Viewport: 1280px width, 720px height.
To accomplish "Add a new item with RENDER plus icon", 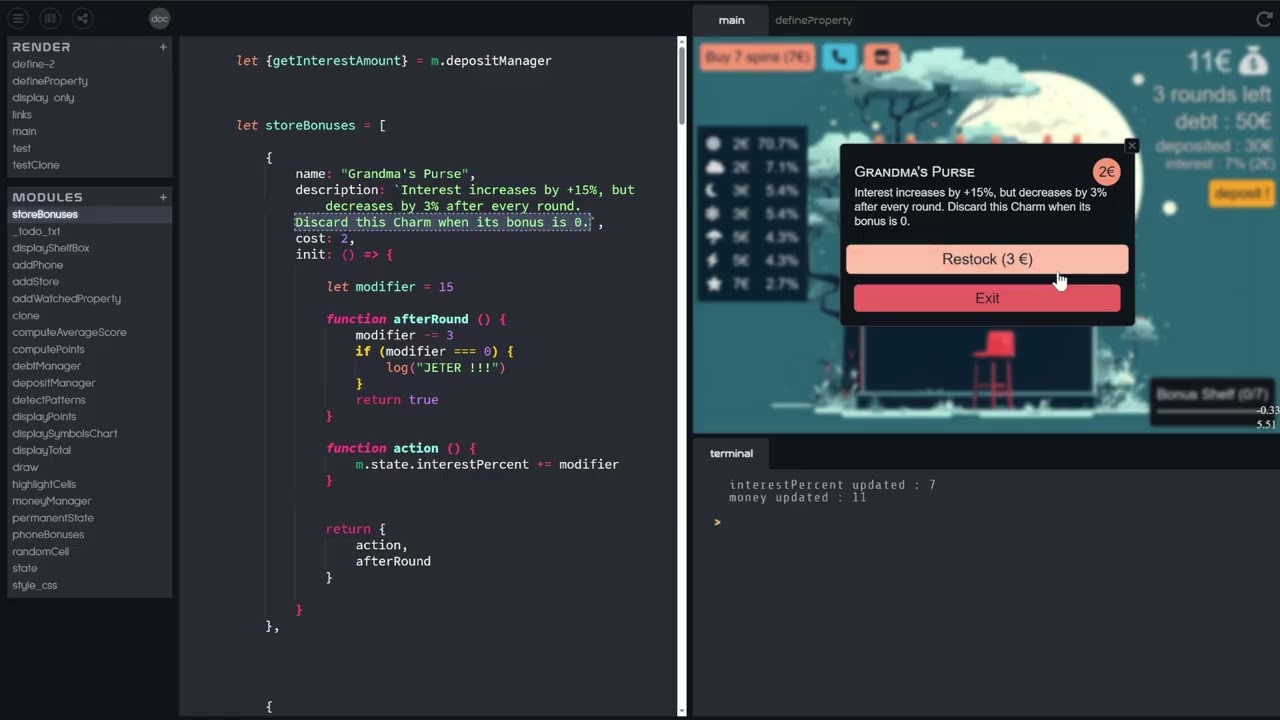I will [x=163, y=47].
